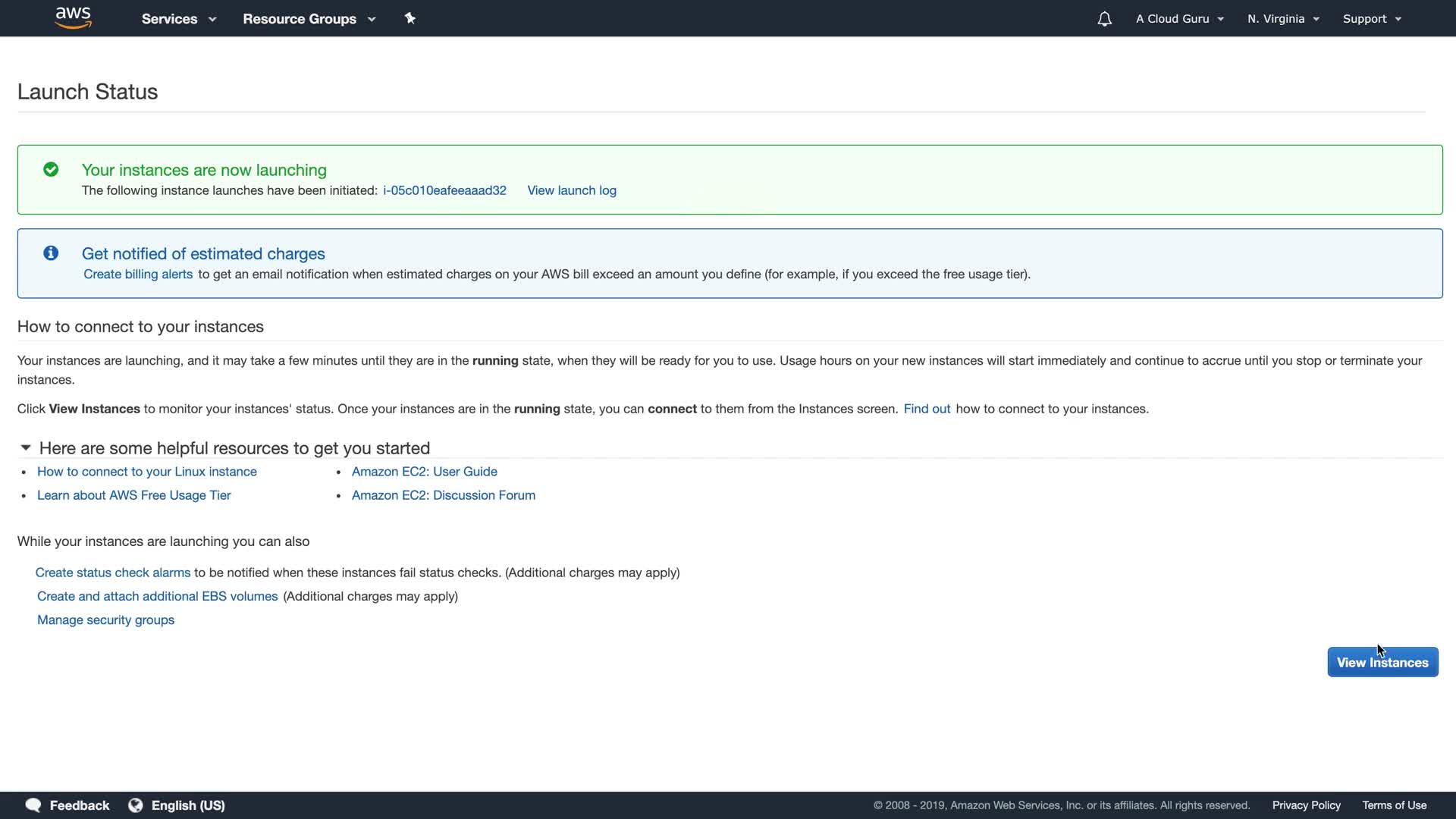
Task: Click the View Instances button
Action: (x=1382, y=662)
